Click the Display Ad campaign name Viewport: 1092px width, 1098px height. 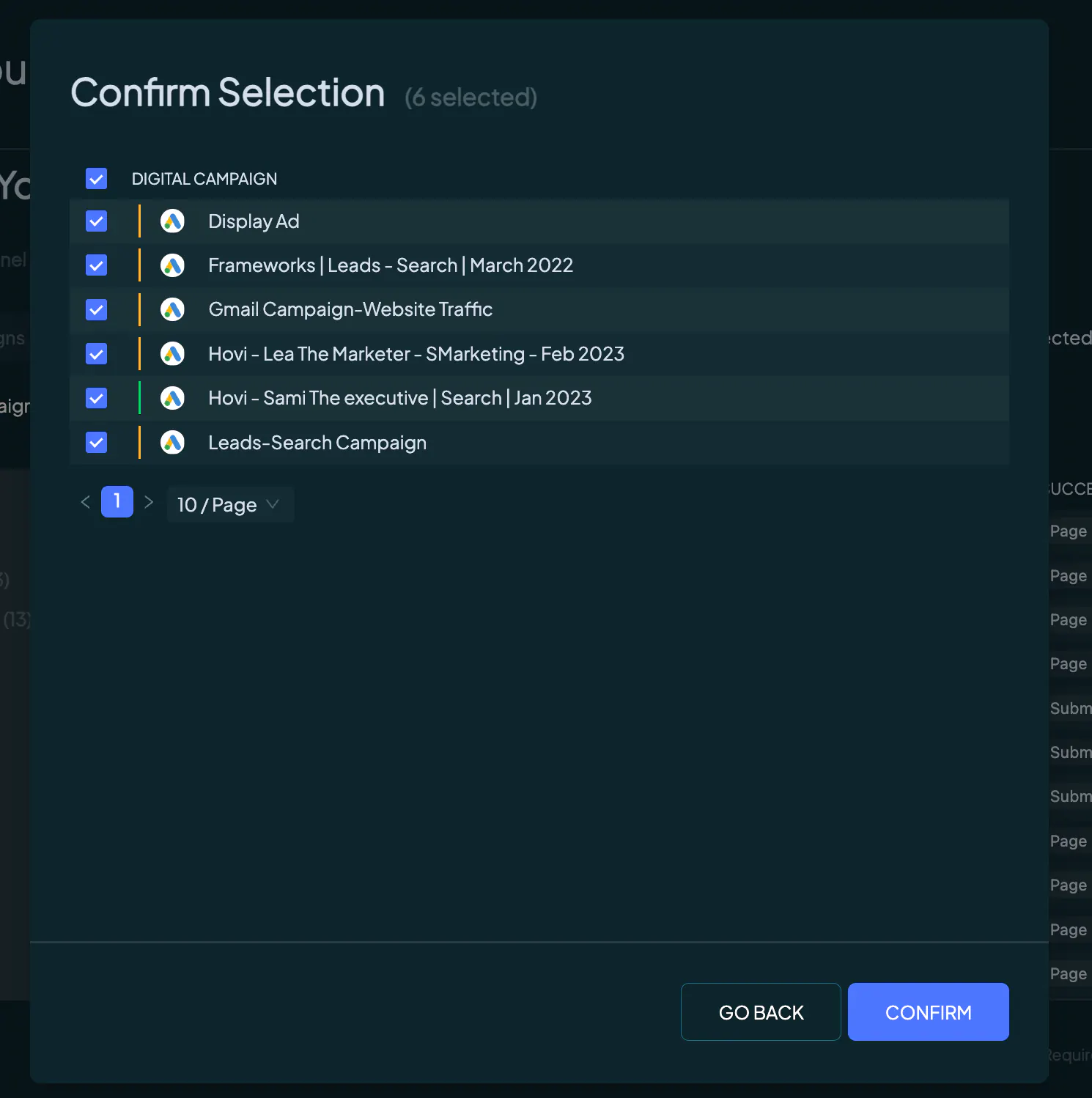click(254, 221)
